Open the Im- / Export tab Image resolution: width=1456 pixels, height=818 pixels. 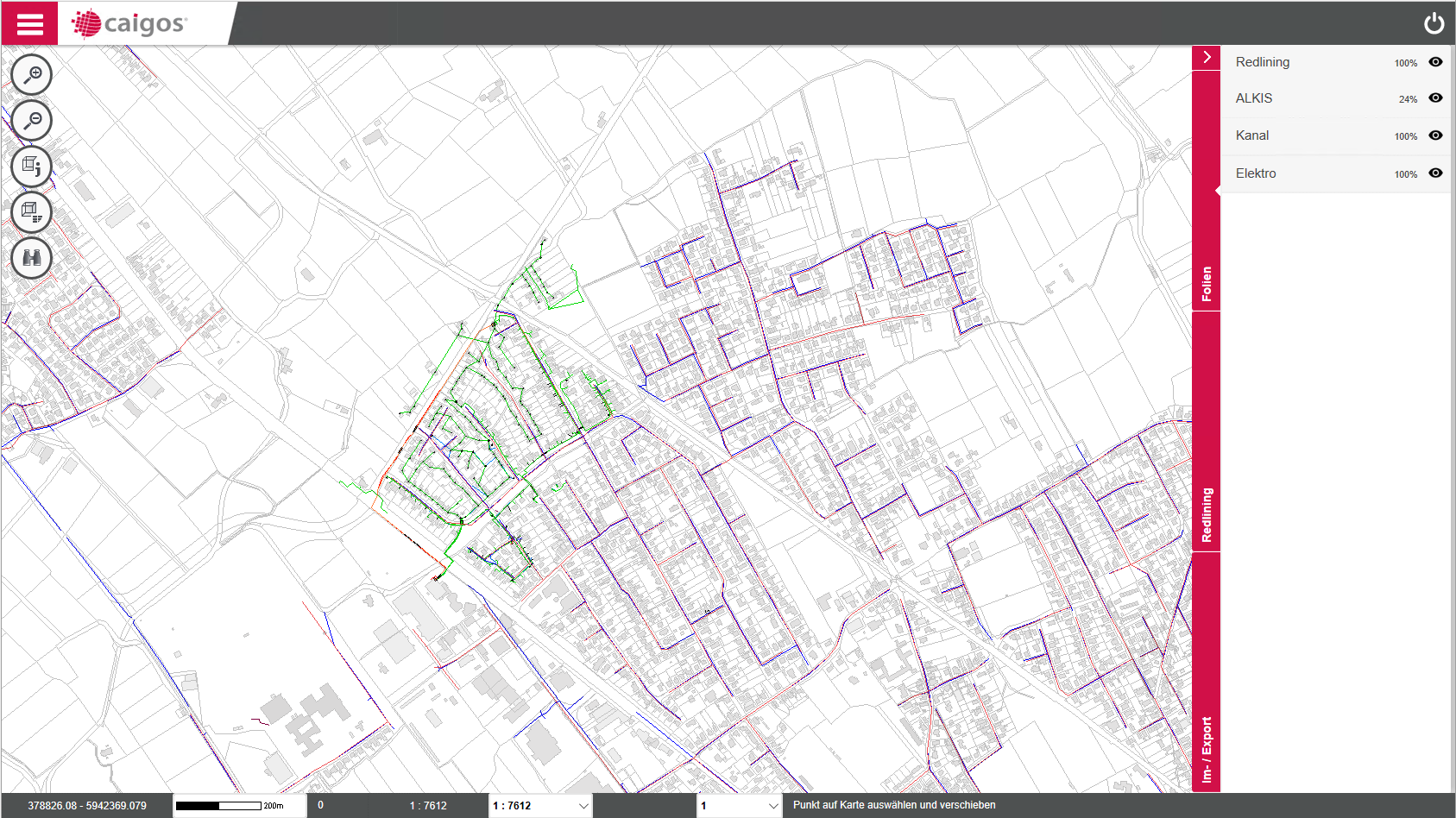click(x=1207, y=749)
